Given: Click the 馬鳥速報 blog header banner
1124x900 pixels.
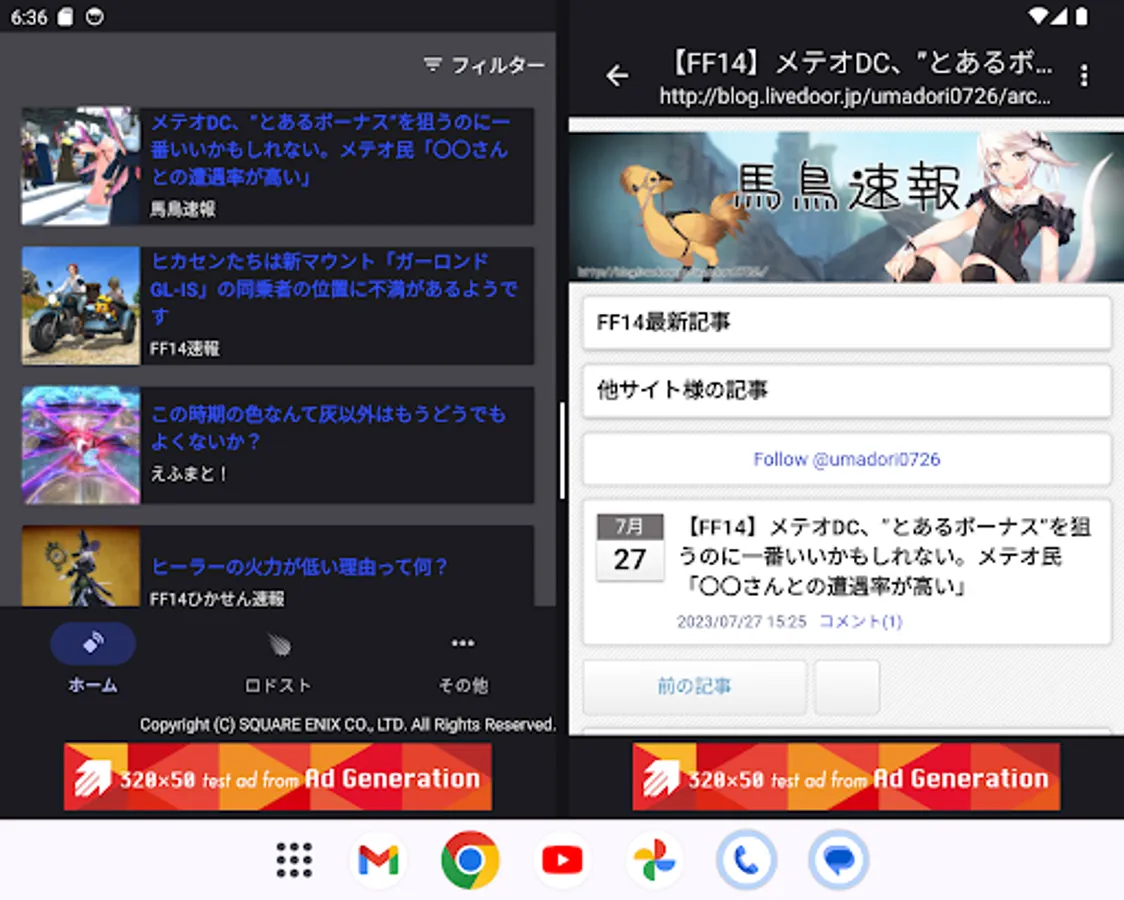Looking at the screenshot, I should tap(846, 206).
